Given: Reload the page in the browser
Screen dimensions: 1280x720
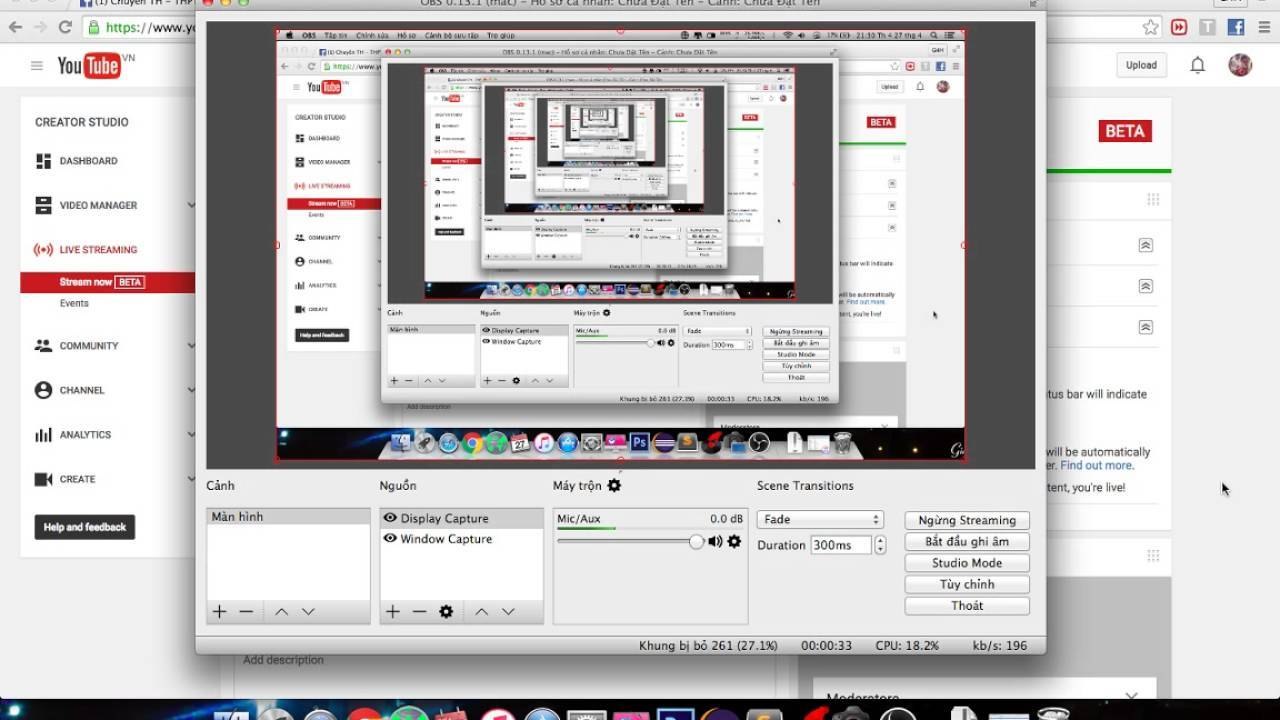Looking at the screenshot, I should point(66,27).
